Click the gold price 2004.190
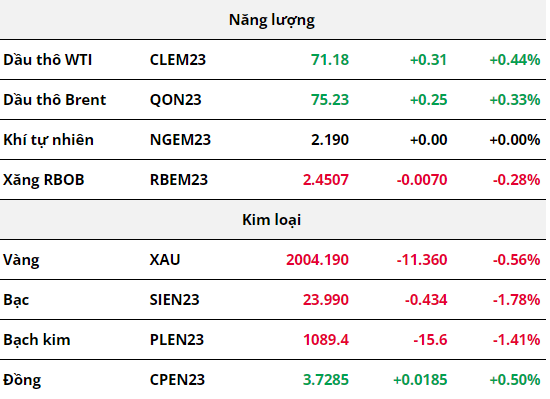The height and width of the screenshot is (399, 550). [x=317, y=260]
